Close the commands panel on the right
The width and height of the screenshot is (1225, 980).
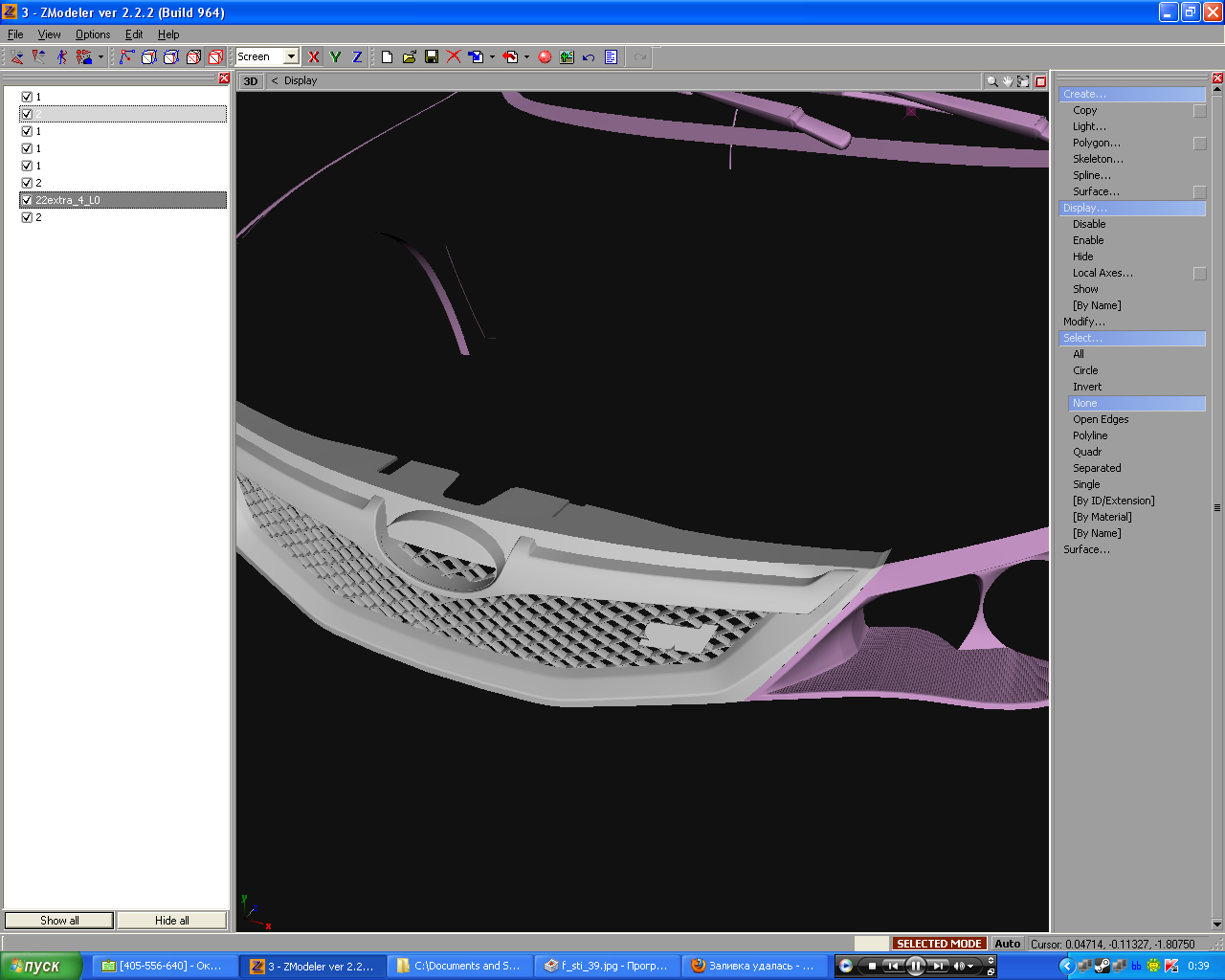click(1217, 78)
